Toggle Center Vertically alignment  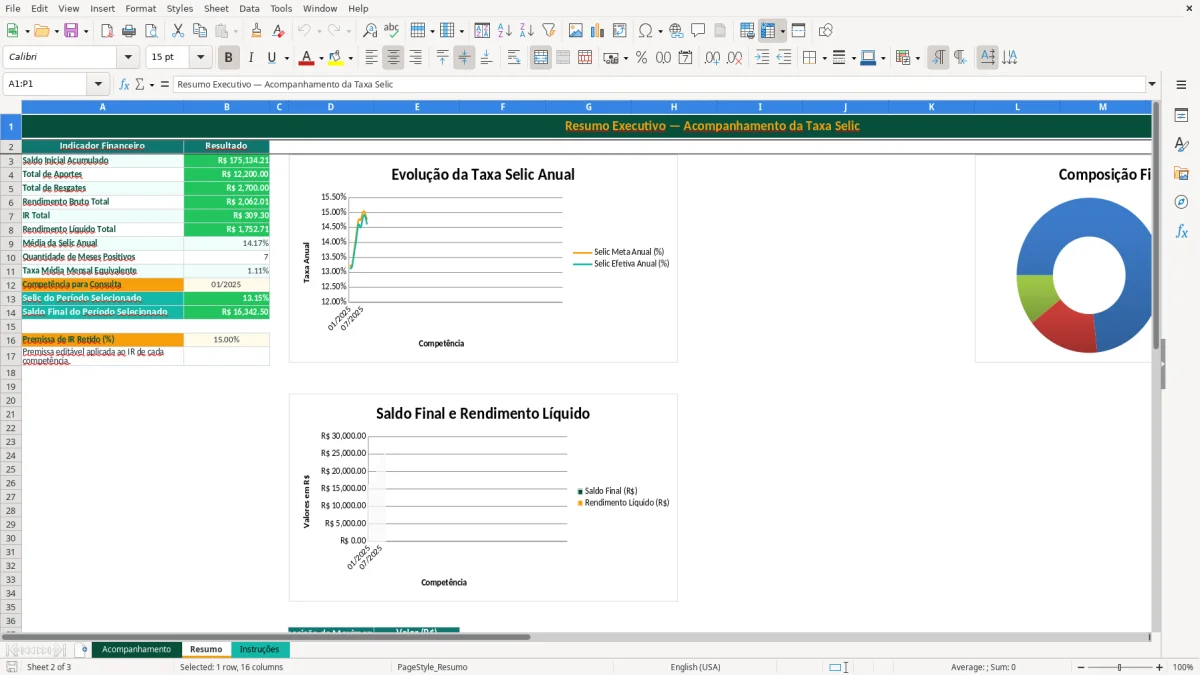tap(464, 58)
